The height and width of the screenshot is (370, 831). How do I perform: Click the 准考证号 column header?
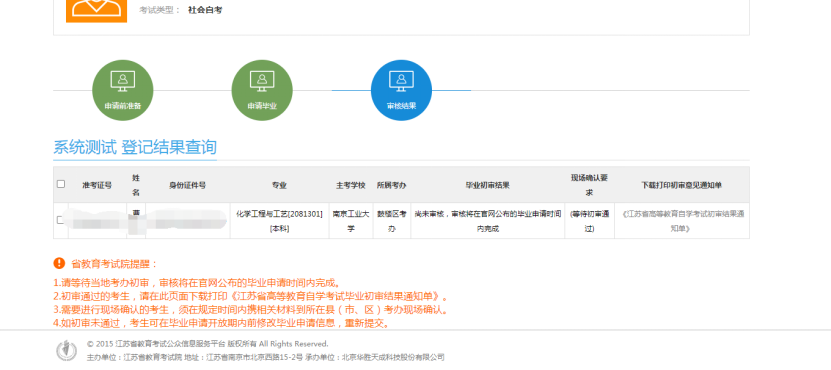[x=97, y=185]
